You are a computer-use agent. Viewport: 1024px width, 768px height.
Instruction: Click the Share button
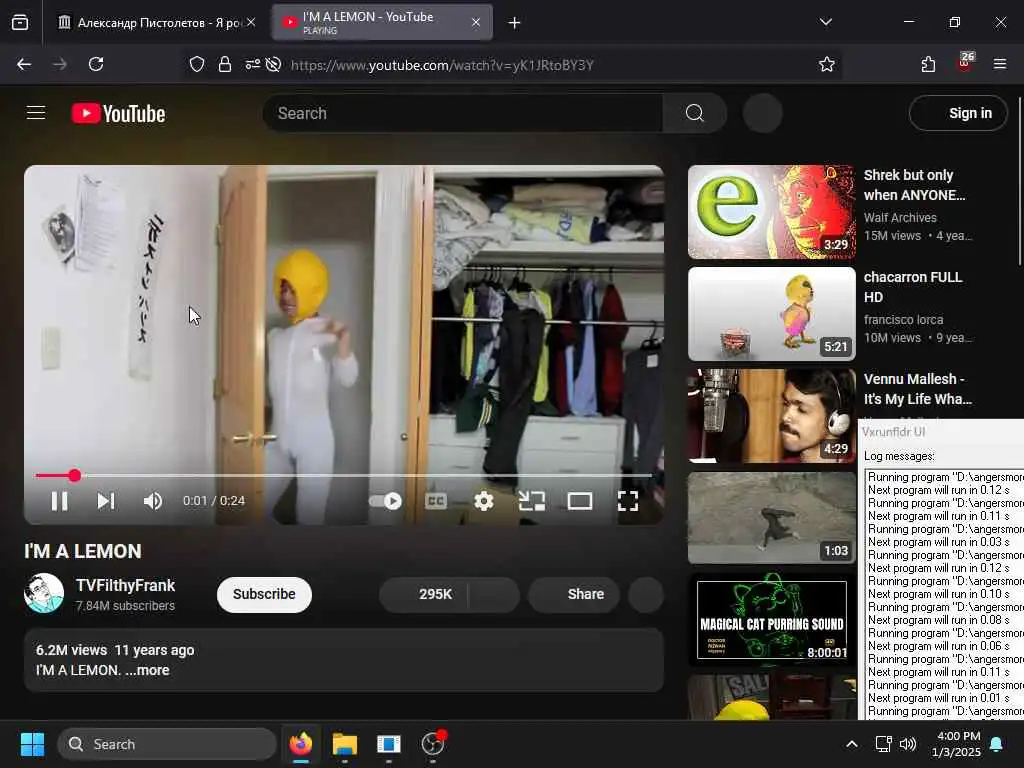[574, 594]
